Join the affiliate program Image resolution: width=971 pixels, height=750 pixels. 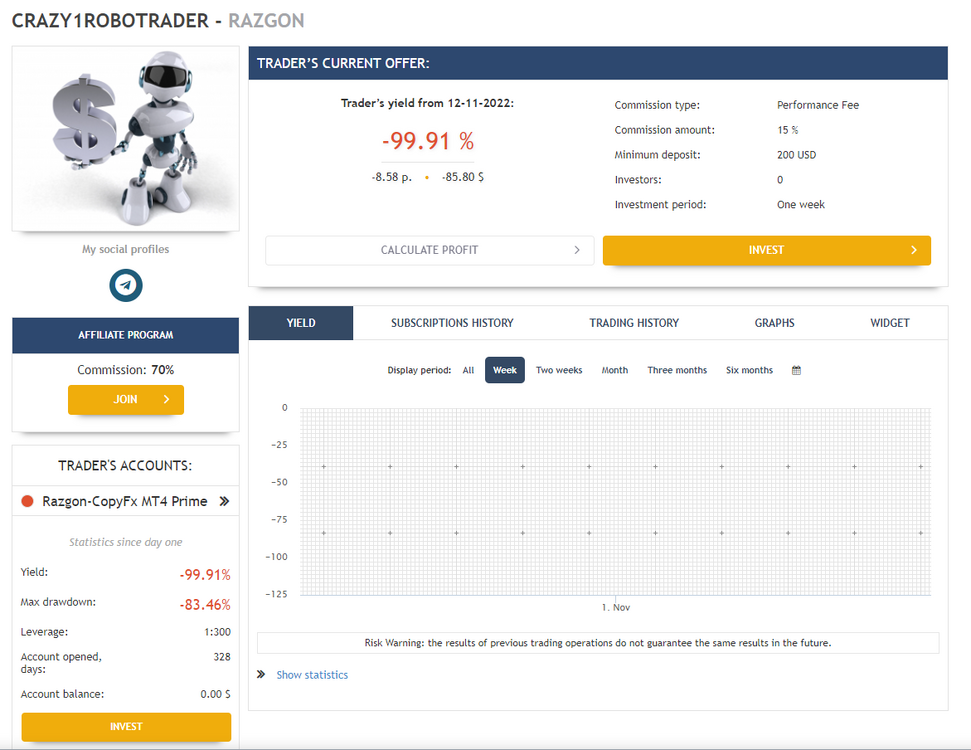tap(126, 399)
